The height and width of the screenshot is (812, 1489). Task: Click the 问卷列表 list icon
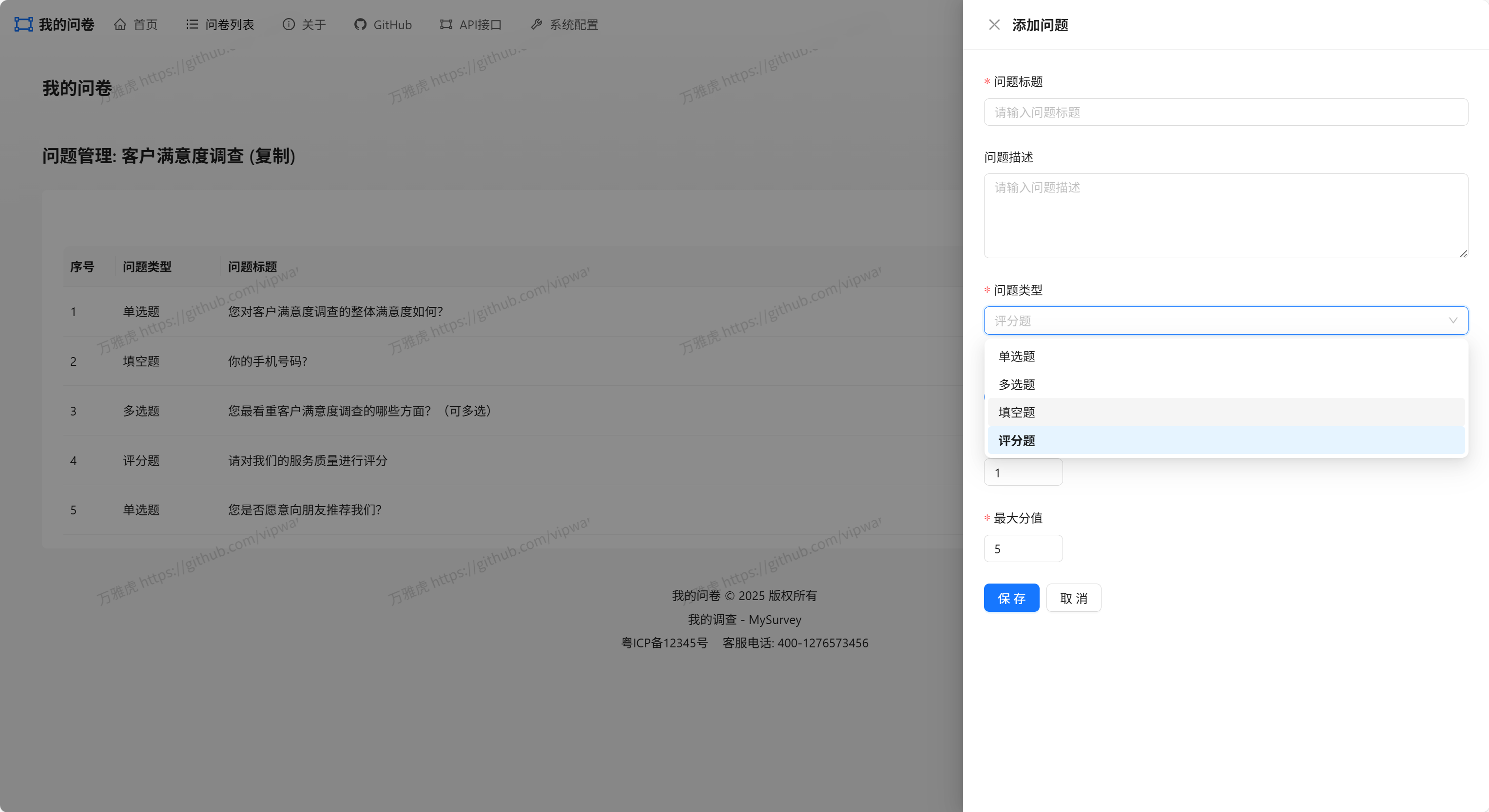[192, 24]
